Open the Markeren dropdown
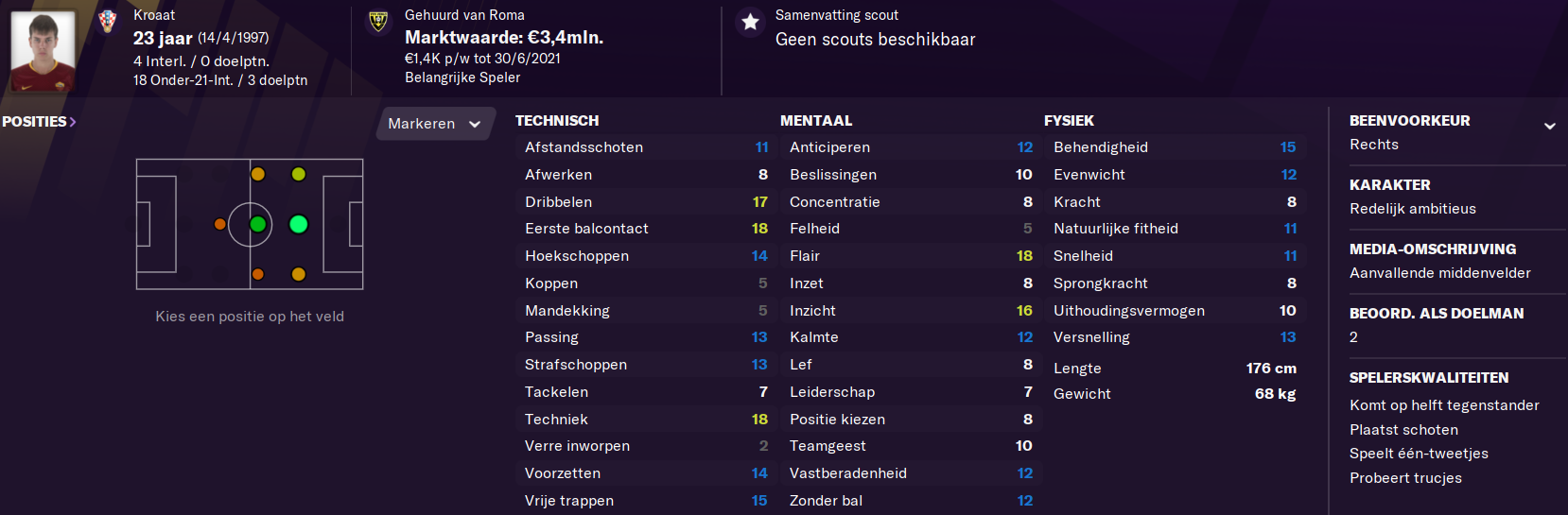Screen dimensions: 1568x515 [x=435, y=124]
